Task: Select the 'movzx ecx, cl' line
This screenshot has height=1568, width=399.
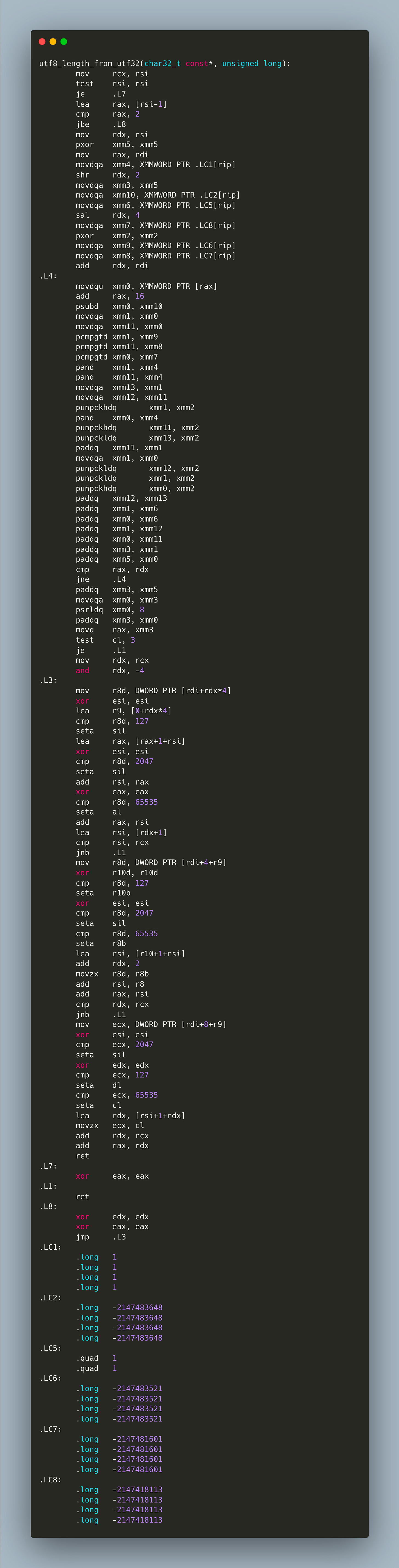Action: click(110, 1125)
